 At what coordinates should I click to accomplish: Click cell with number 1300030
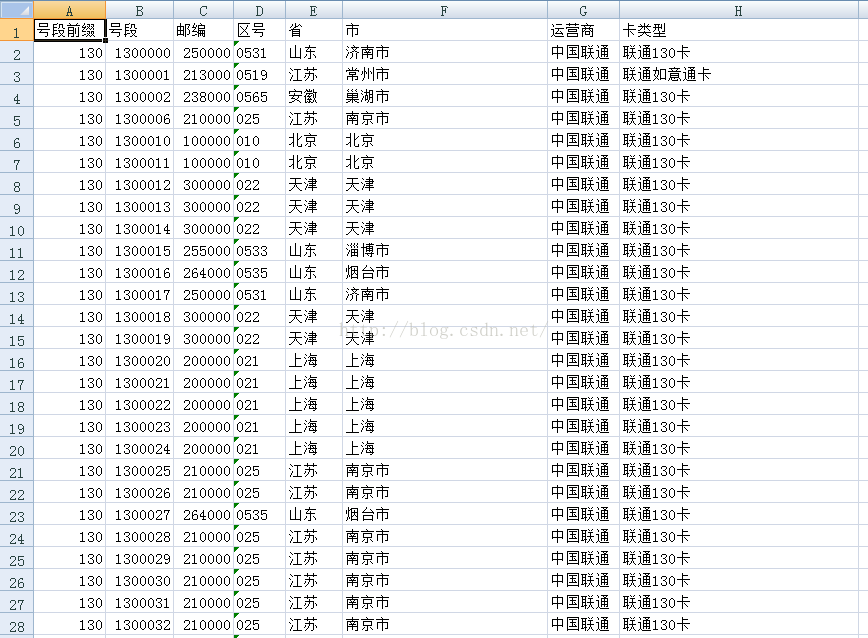click(x=140, y=580)
